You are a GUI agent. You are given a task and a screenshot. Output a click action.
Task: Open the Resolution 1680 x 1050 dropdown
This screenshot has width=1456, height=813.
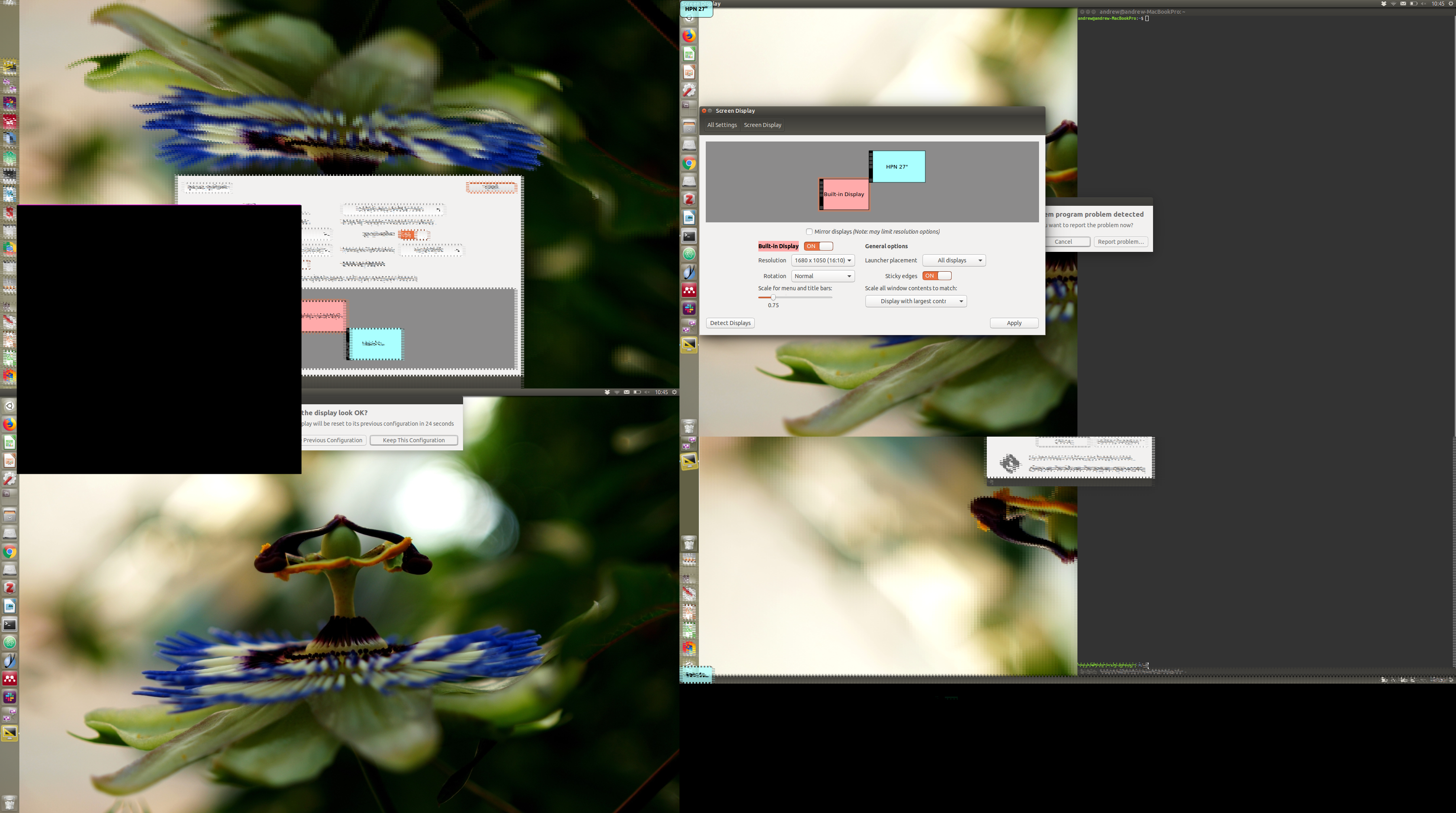click(822, 260)
